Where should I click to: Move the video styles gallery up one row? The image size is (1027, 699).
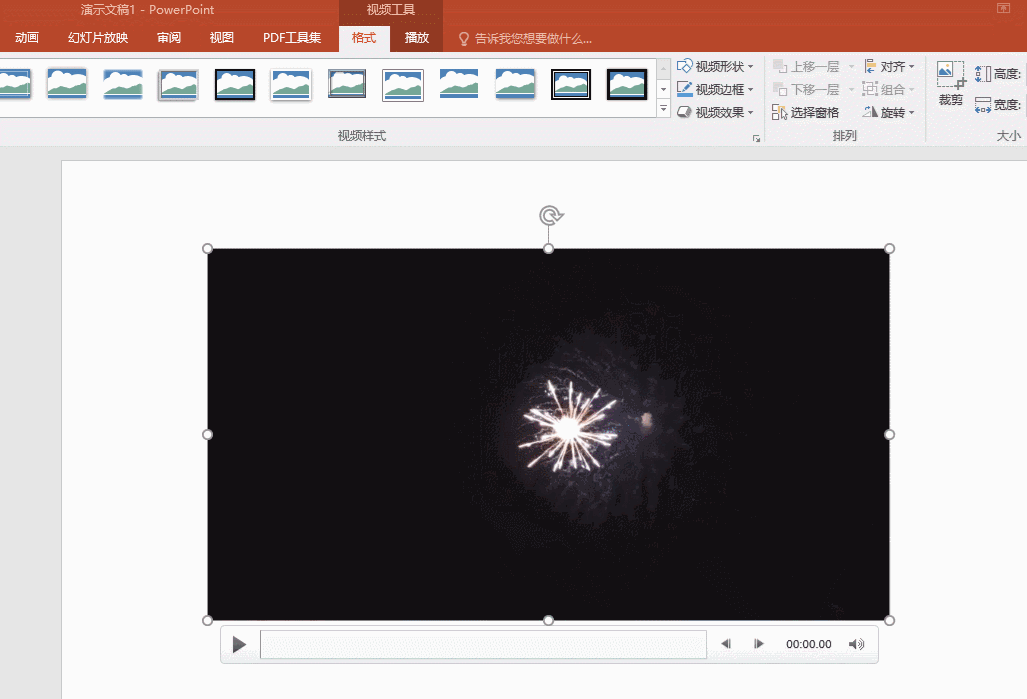[x=663, y=67]
